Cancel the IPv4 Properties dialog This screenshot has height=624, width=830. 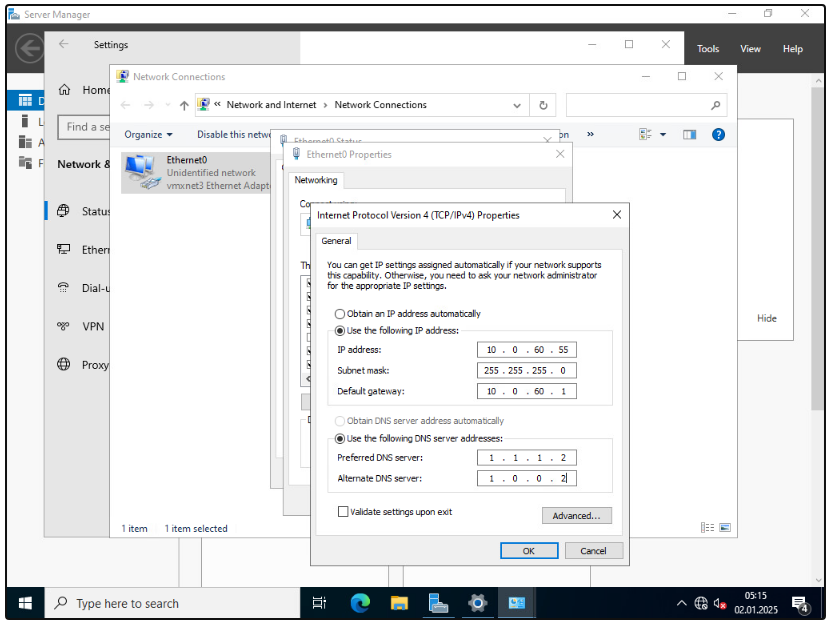click(x=593, y=551)
